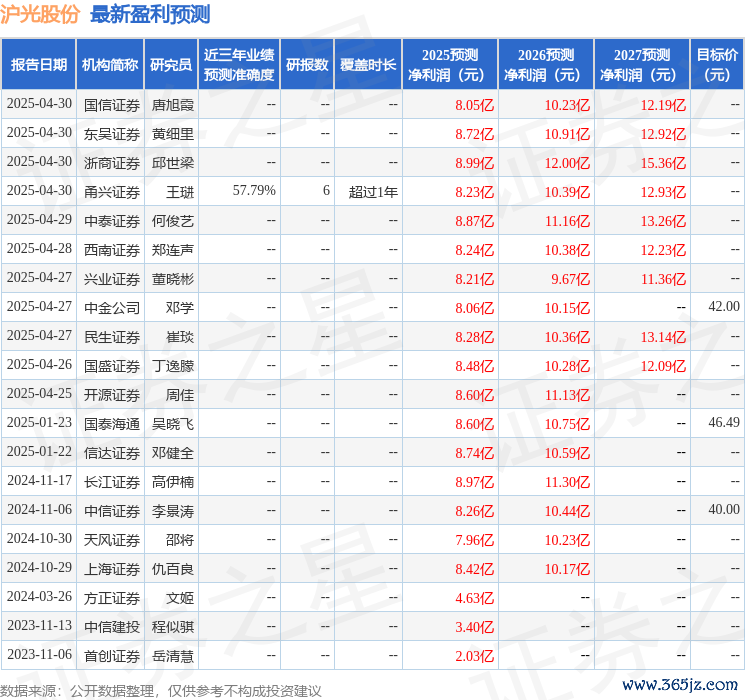
Task: Click analyst name 唐旭霞
Action: [172, 105]
